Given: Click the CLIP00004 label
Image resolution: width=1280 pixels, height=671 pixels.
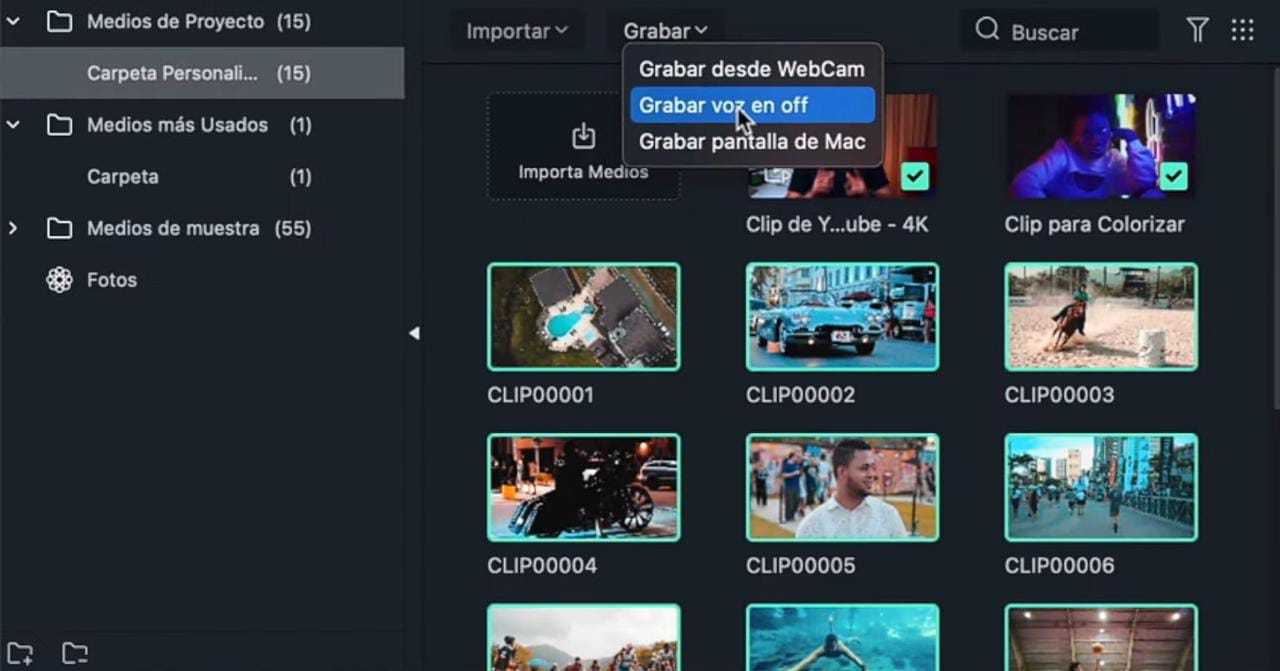Looking at the screenshot, I should [x=541, y=566].
